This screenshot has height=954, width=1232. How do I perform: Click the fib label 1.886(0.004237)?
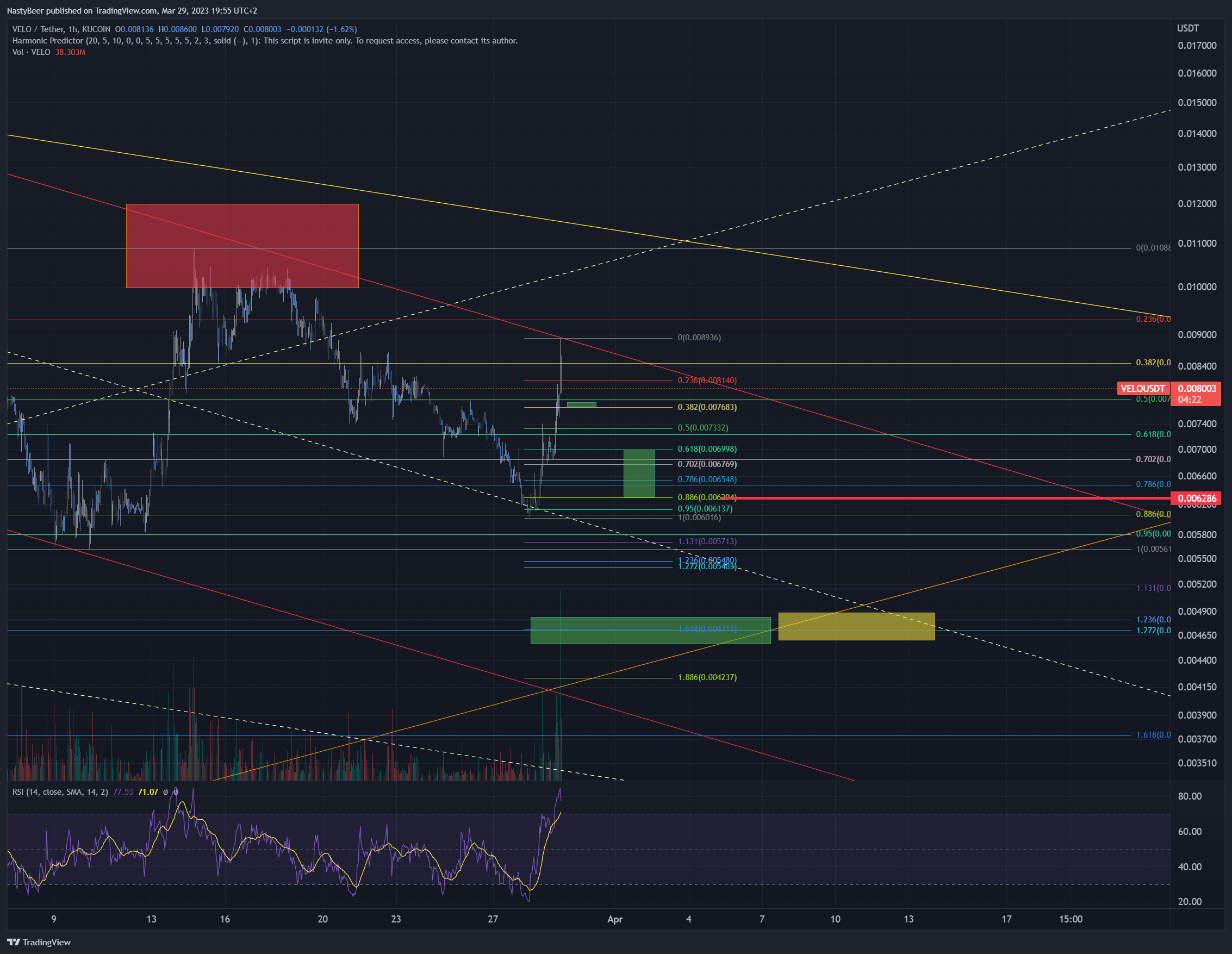pos(707,677)
